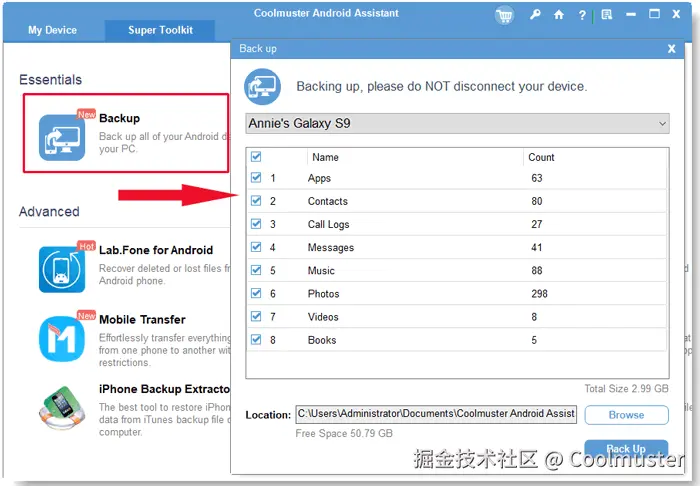Uncheck the Music checkbox
The width and height of the screenshot is (700, 486).
256,270
